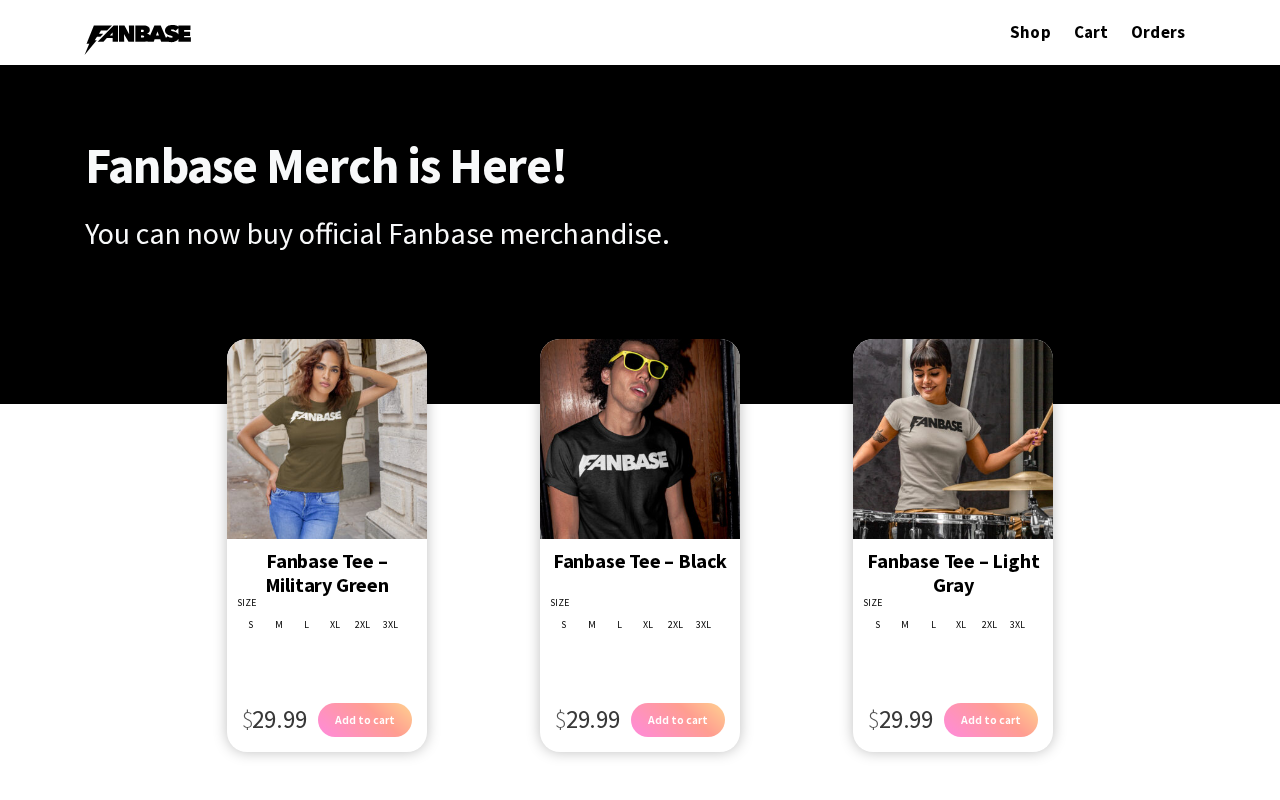The height and width of the screenshot is (800, 1280).
Task: Select size 3XL for Military Green tee
Action: pyautogui.click(x=390, y=625)
